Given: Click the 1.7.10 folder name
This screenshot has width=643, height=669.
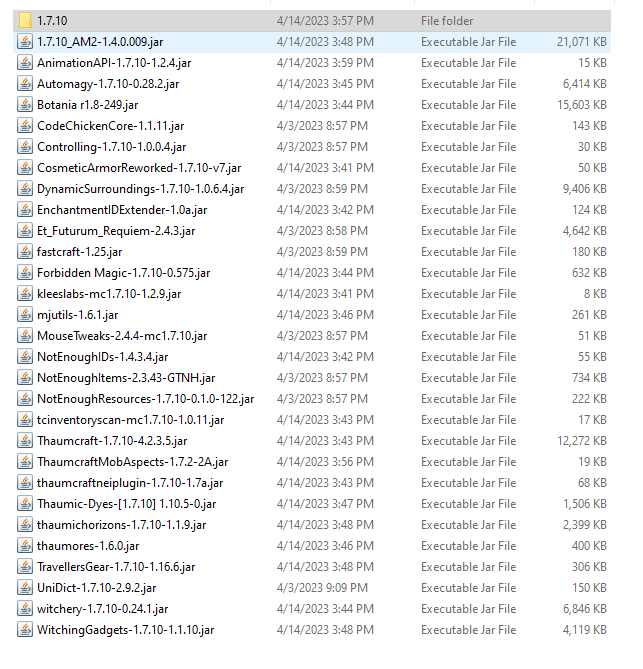Looking at the screenshot, I should 52,21.
